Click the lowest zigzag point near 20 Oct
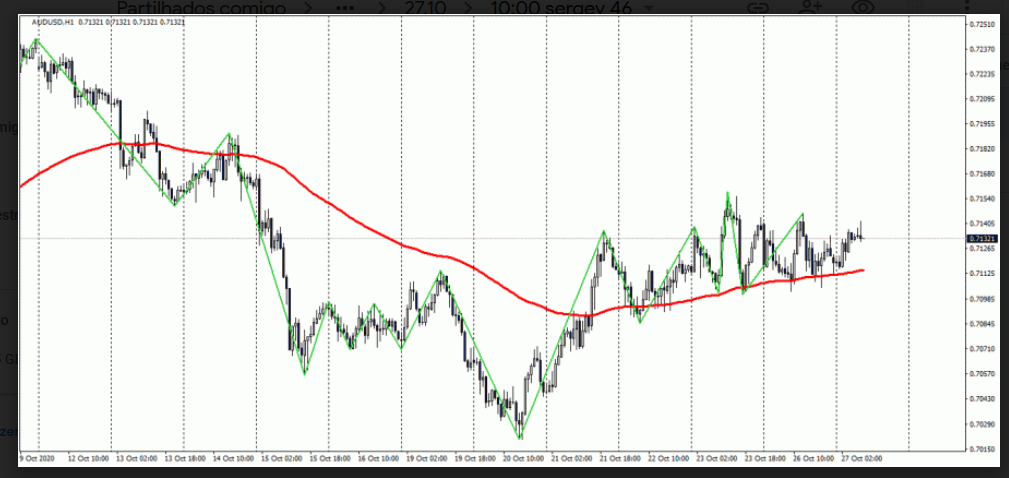 (519, 437)
